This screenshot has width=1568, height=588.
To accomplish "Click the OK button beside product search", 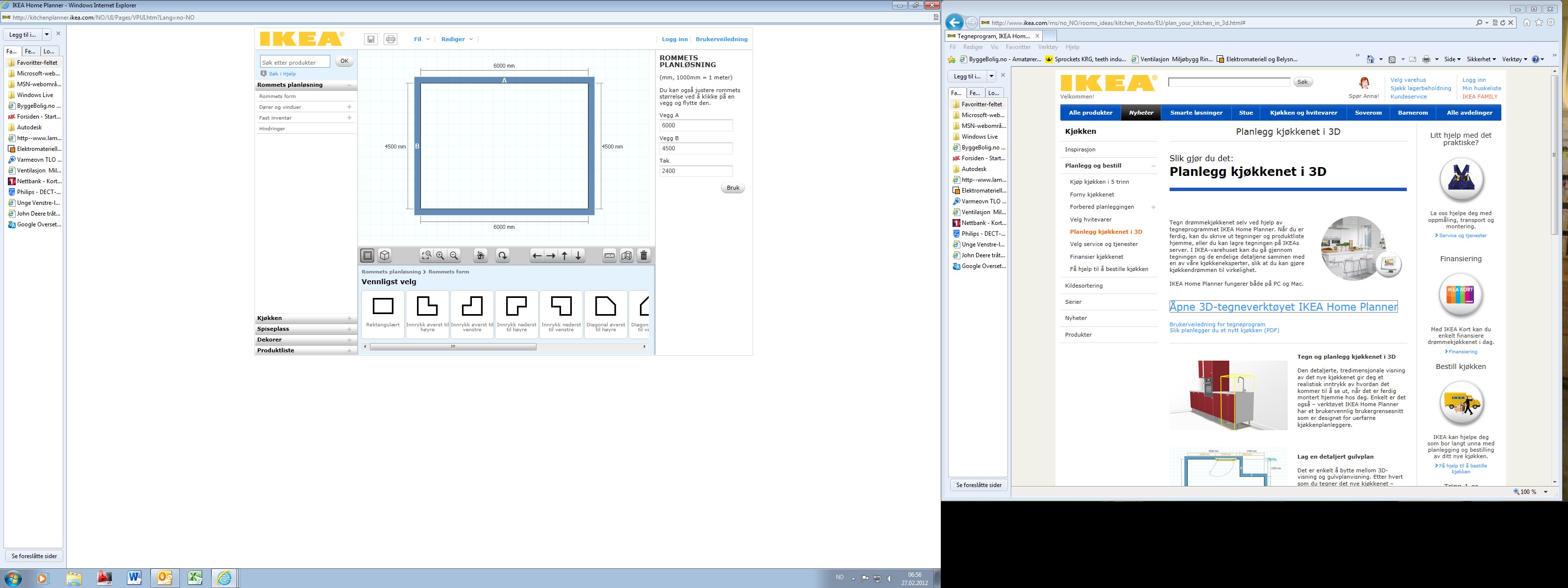I will click(x=344, y=61).
